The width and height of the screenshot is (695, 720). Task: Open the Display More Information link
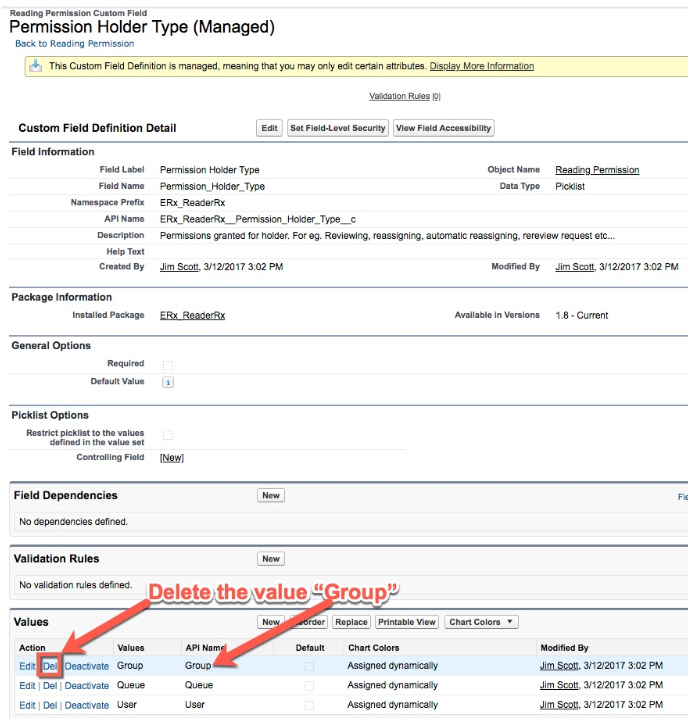[x=481, y=66]
